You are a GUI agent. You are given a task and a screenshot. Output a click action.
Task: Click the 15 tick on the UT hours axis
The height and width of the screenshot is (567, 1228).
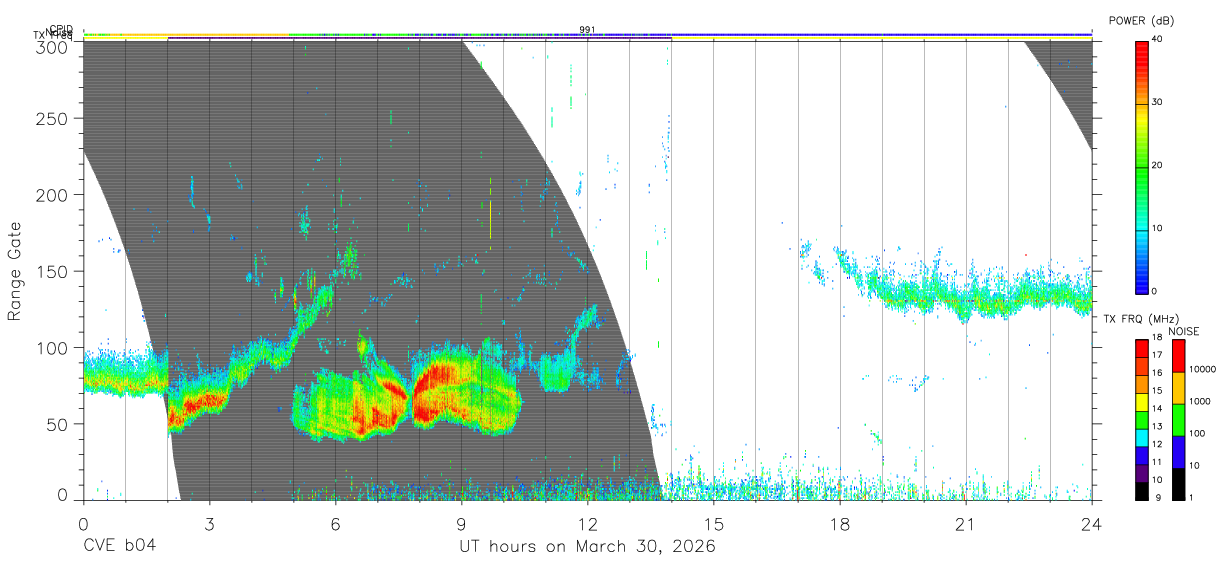point(714,524)
